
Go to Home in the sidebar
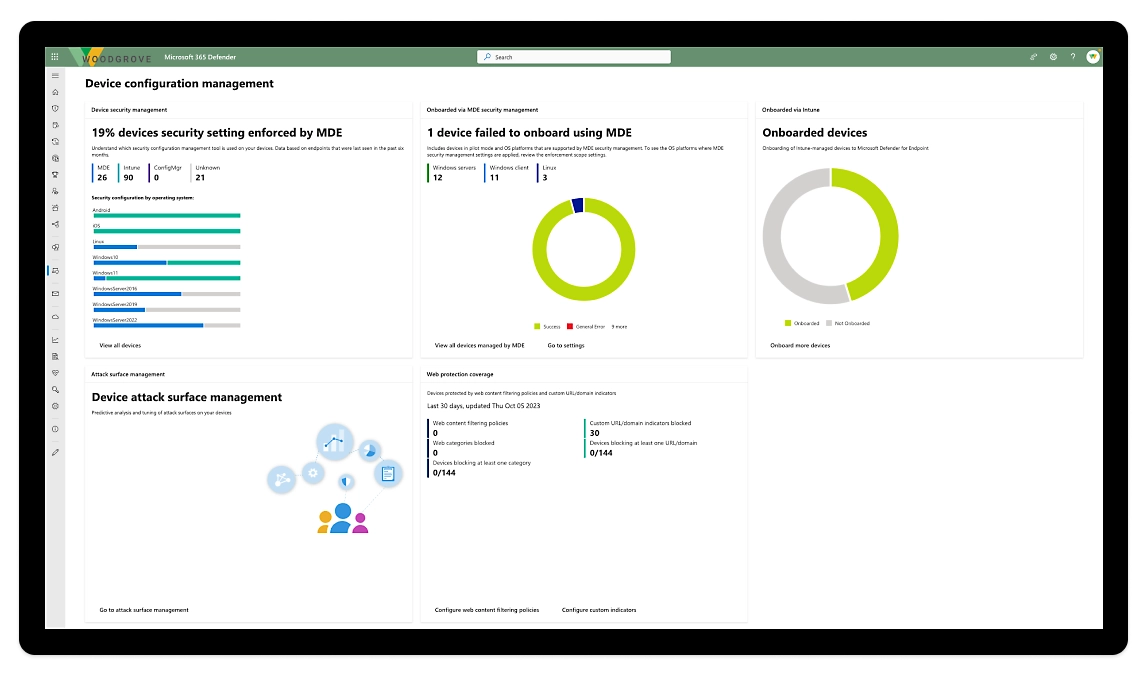55,92
